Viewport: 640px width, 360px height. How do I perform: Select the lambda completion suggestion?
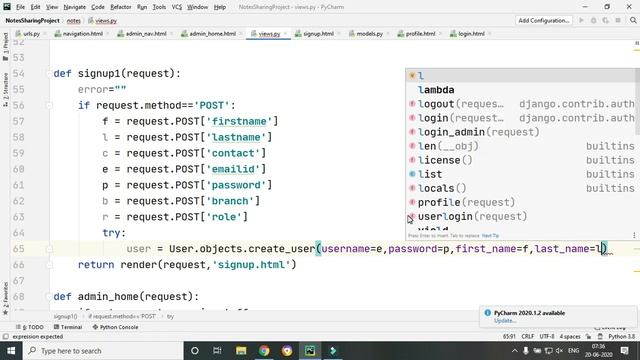tap(521, 90)
